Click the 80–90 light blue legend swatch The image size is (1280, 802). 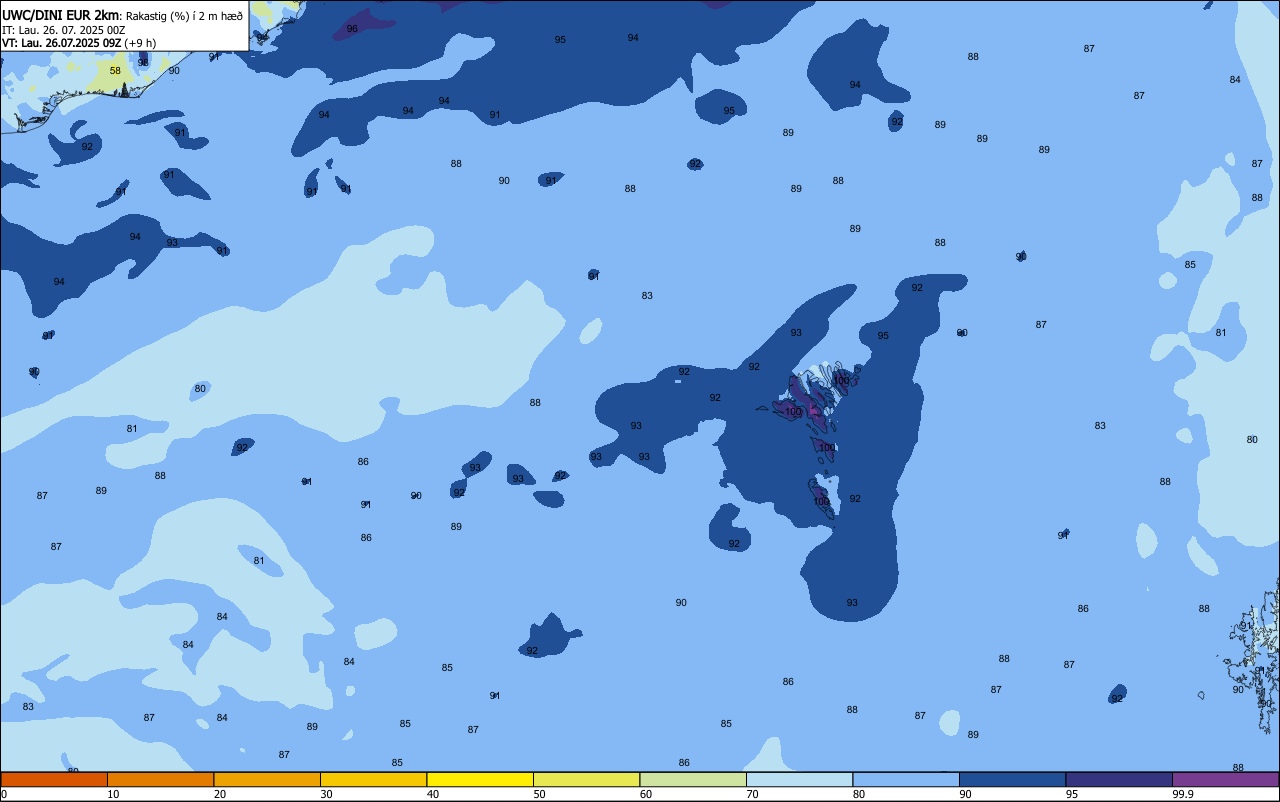pyautogui.click(x=906, y=780)
